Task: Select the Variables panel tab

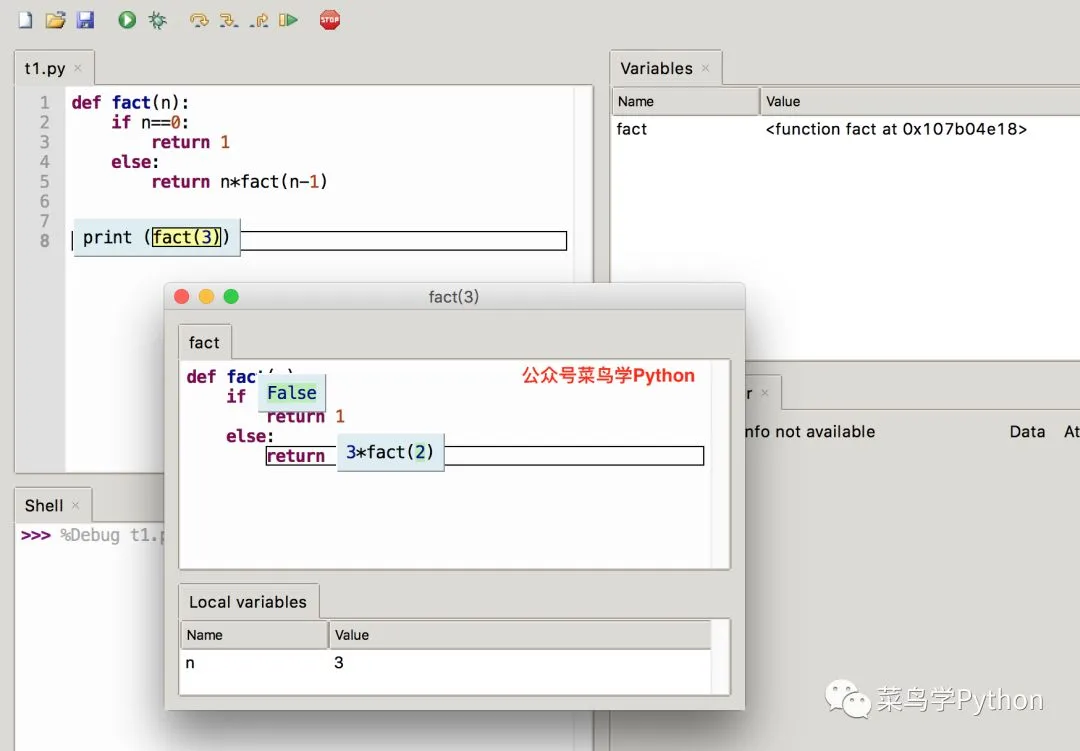Action: click(656, 69)
